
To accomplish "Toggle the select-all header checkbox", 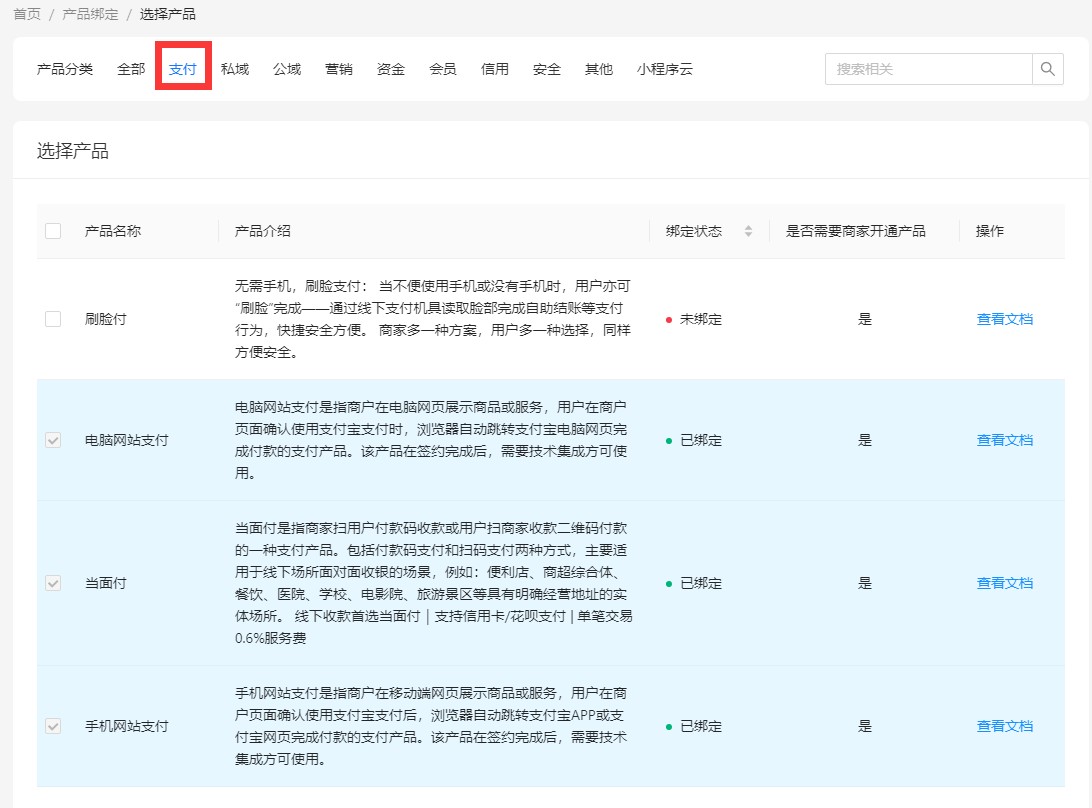I will tap(53, 231).
